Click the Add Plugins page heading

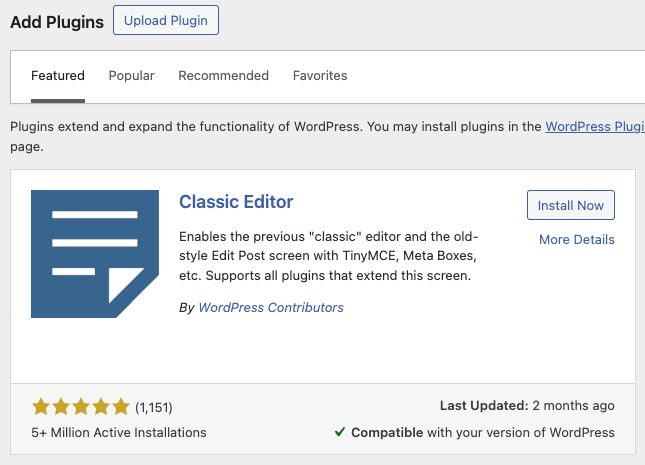pyautogui.click(x=57, y=22)
